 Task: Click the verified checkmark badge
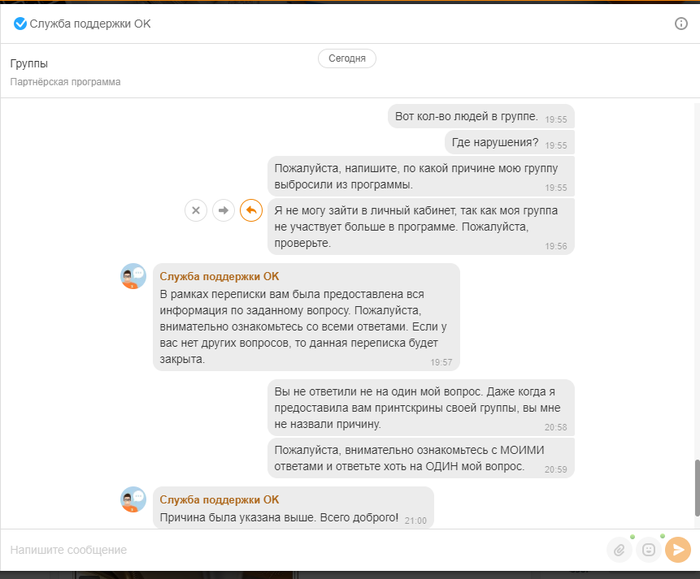[x=19, y=23]
